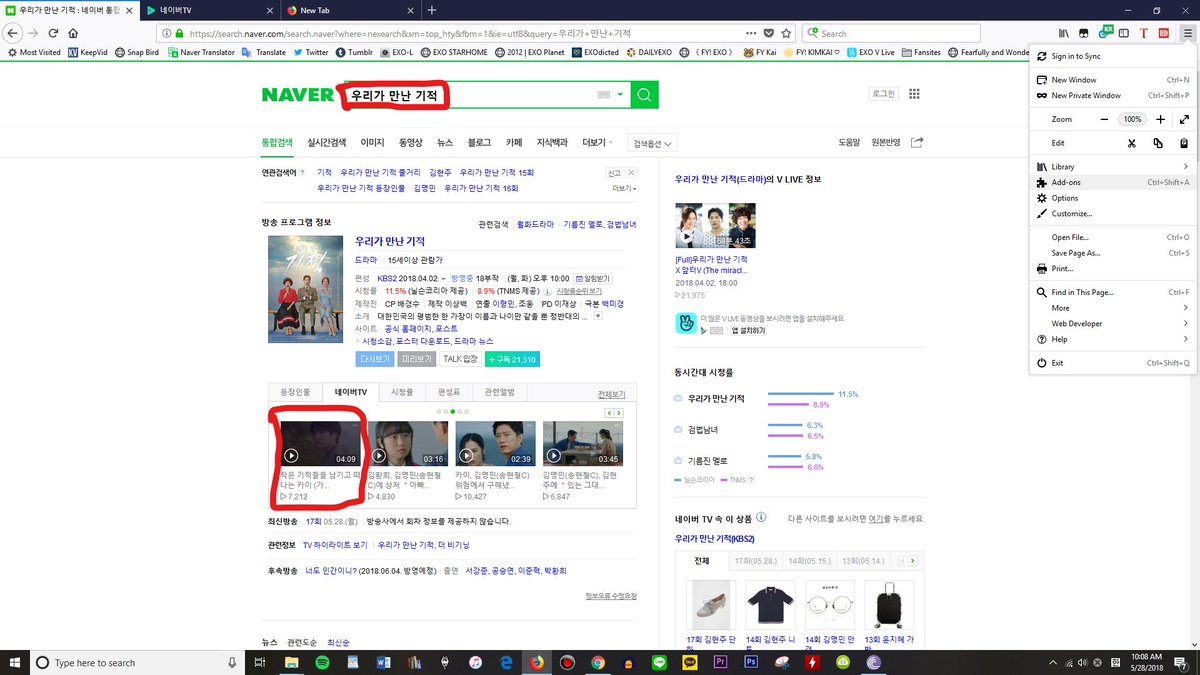Open the Firefox hamburger menu button
The height and width of the screenshot is (675, 1200).
click(x=1187, y=33)
